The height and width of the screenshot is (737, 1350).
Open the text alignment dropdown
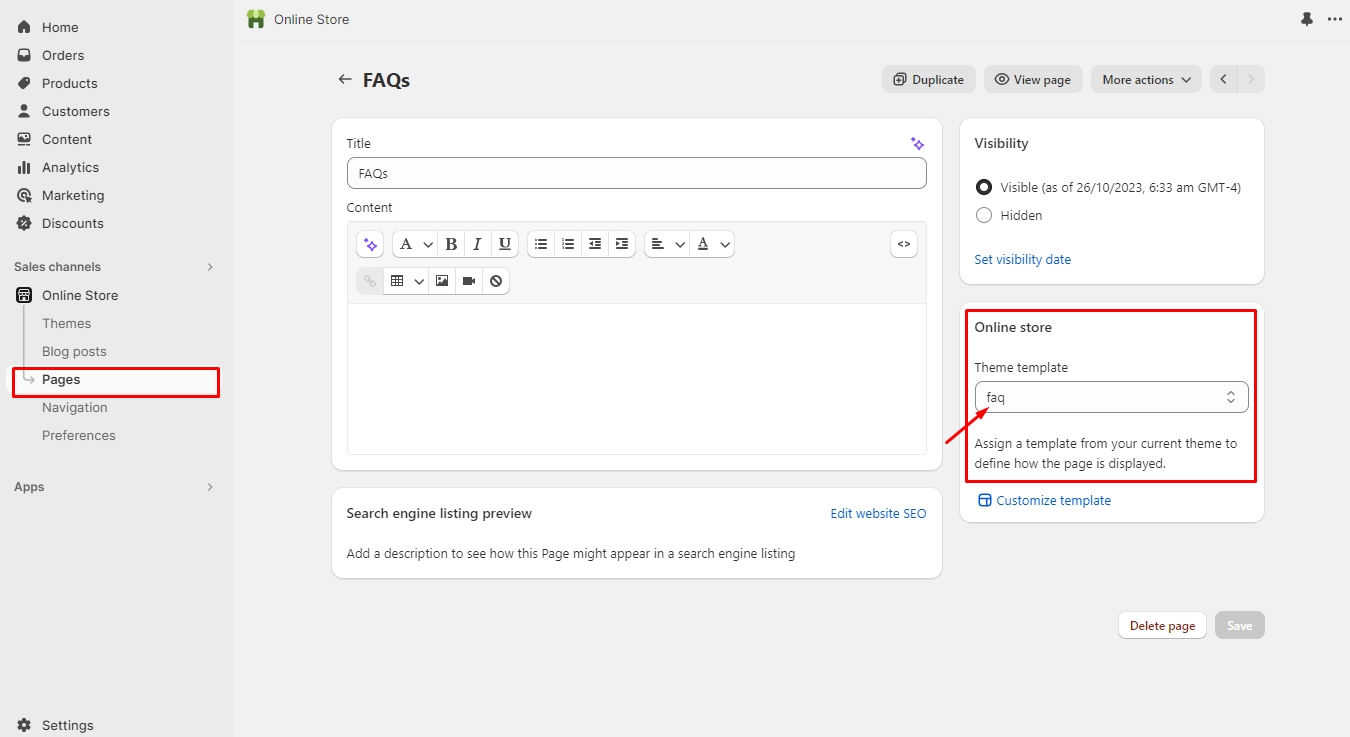[666, 244]
